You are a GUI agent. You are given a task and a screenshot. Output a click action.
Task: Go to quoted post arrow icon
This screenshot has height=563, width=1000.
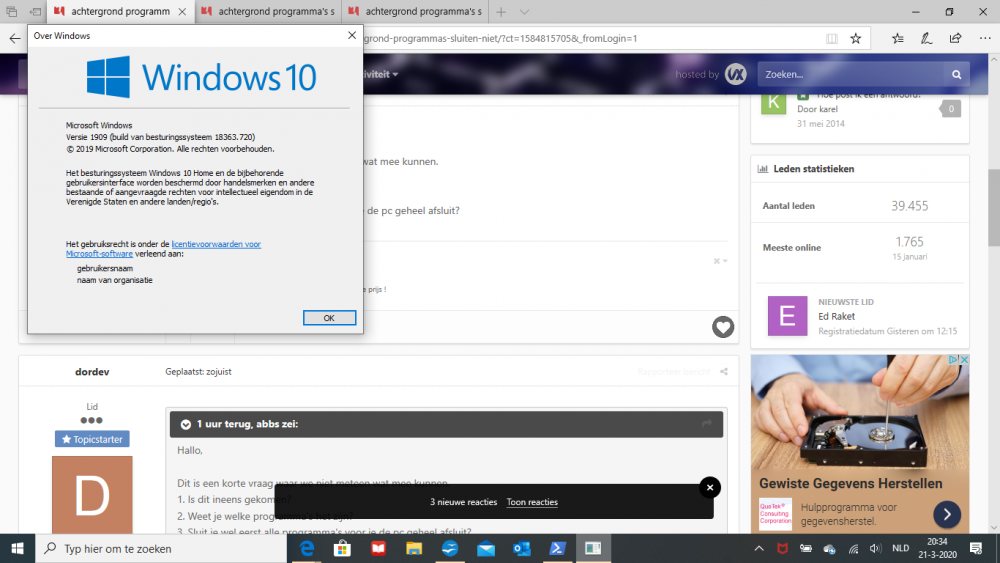click(707, 424)
